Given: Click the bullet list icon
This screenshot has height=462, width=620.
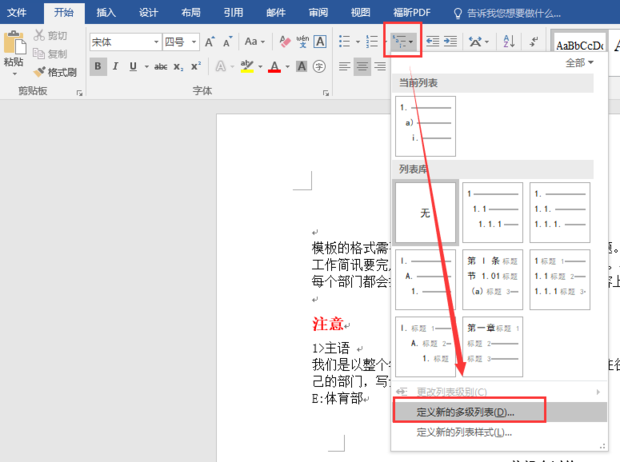Looking at the screenshot, I should (345, 41).
